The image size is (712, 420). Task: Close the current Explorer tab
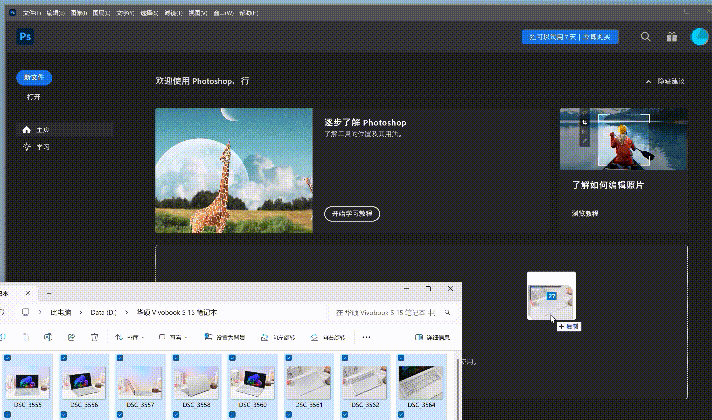pos(28,293)
